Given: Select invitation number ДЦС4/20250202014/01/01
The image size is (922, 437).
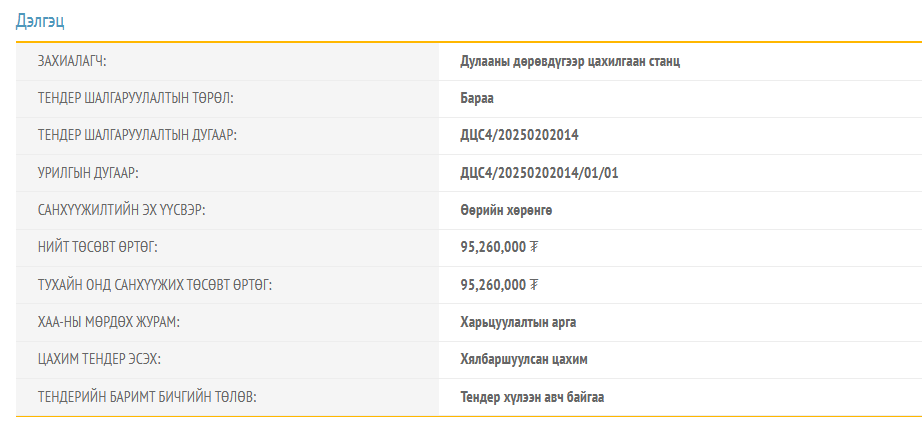Looking at the screenshot, I should [539, 173].
